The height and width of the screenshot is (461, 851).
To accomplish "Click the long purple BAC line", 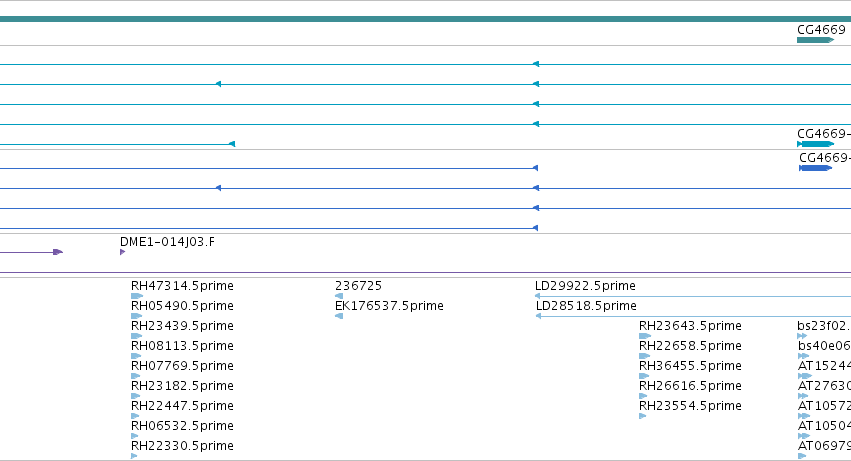I will pyautogui.click(x=426, y=273).
